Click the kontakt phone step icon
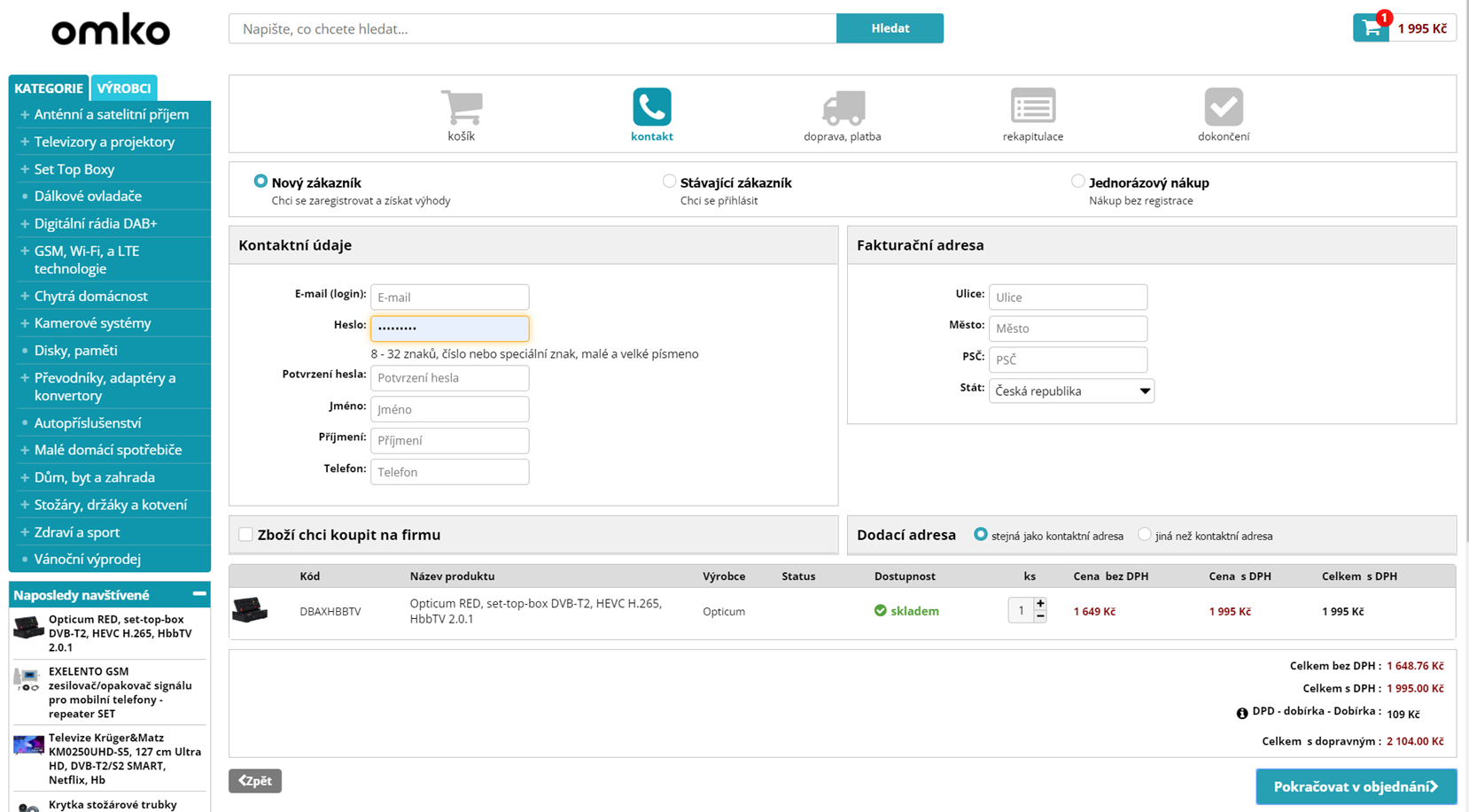This screenshot has height=812, width=1469. pyautogui.click(x=652, y=107)
